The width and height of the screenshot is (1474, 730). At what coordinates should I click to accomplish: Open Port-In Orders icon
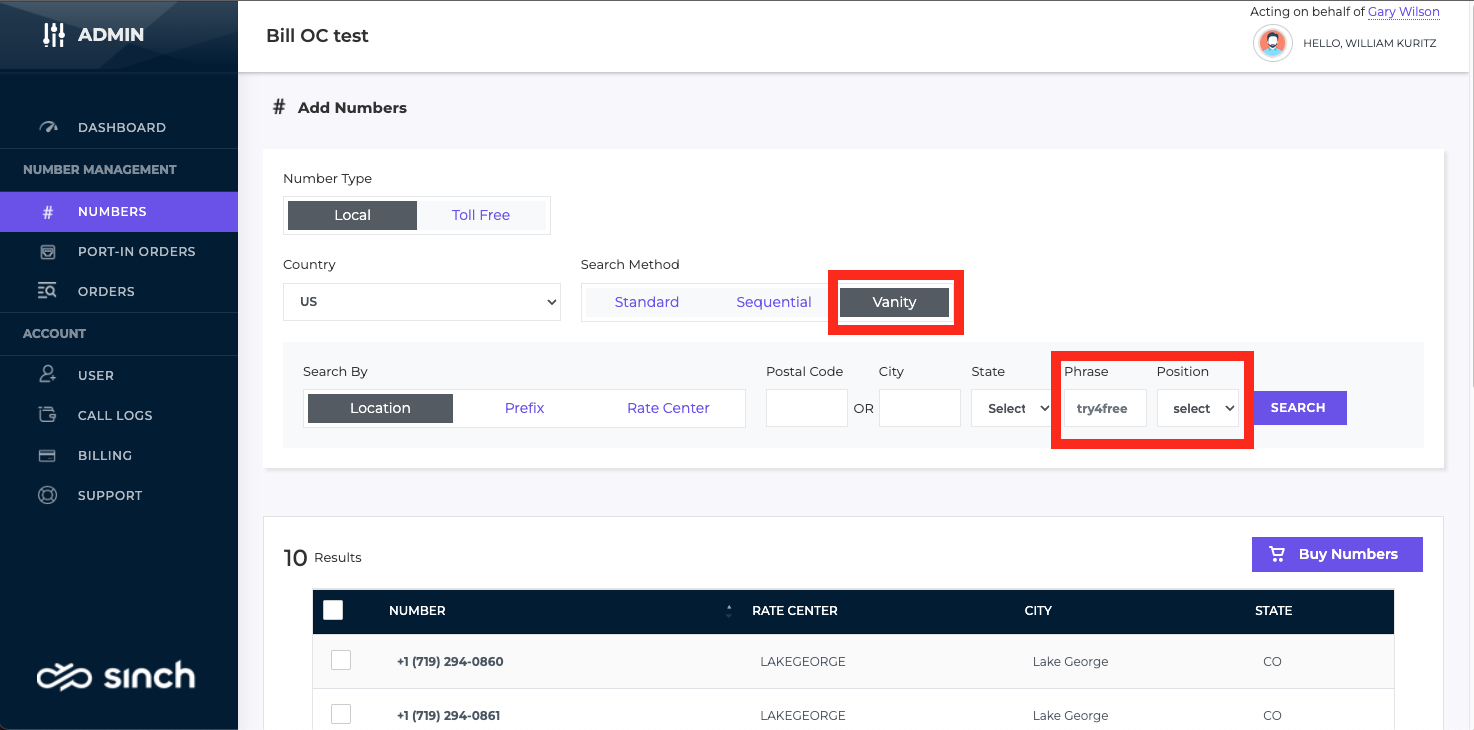point(48,252)
